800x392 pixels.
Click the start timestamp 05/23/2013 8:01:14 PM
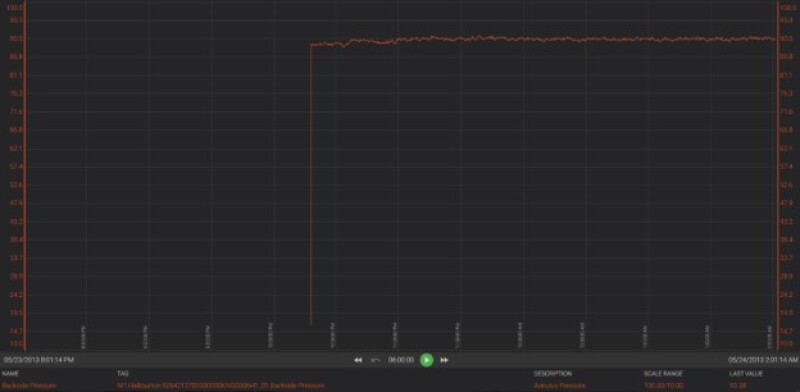[39, 360]
